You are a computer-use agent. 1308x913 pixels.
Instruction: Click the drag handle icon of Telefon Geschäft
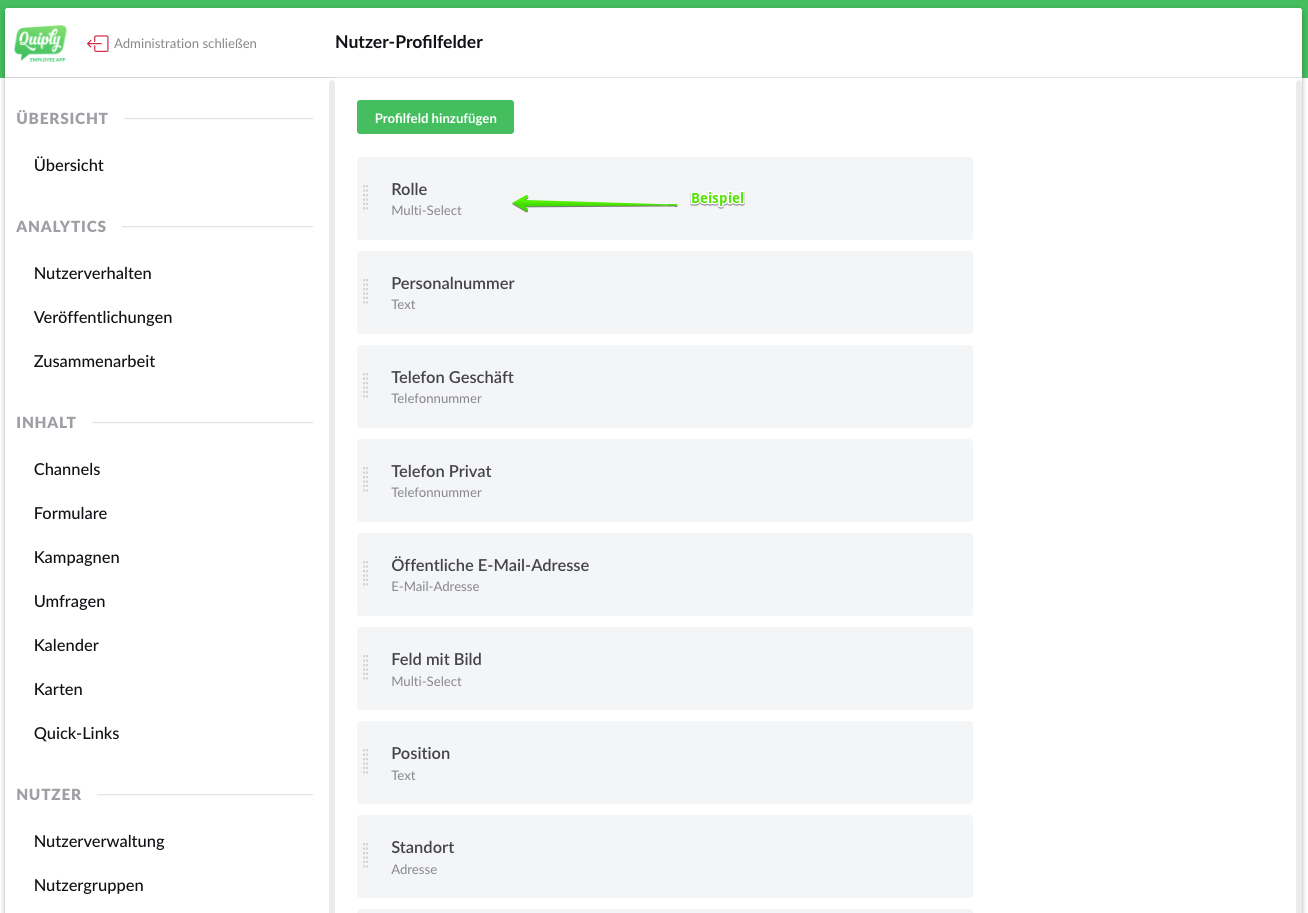tap(366, 386)
